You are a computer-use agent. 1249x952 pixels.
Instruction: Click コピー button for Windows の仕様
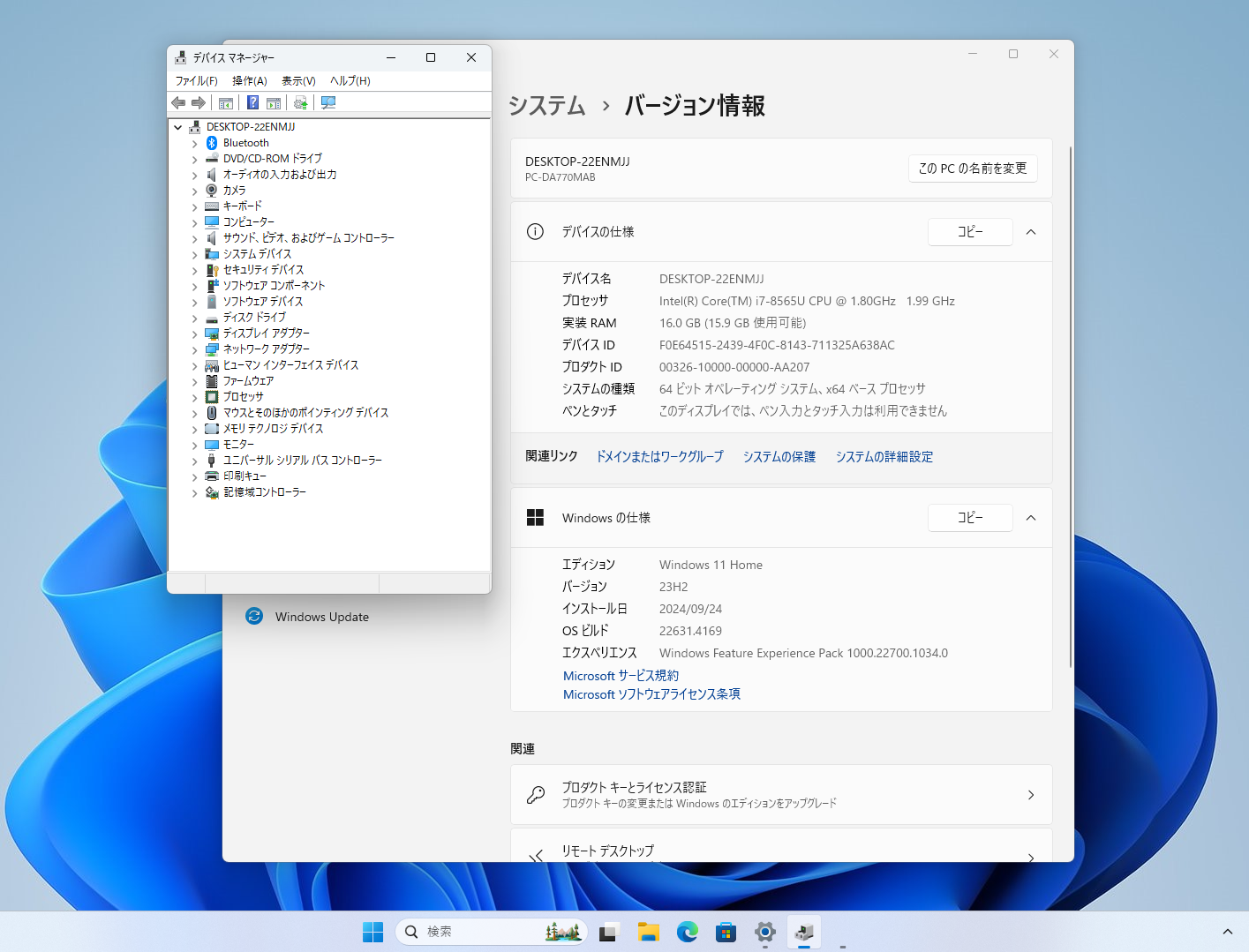[x=970, y=518]
